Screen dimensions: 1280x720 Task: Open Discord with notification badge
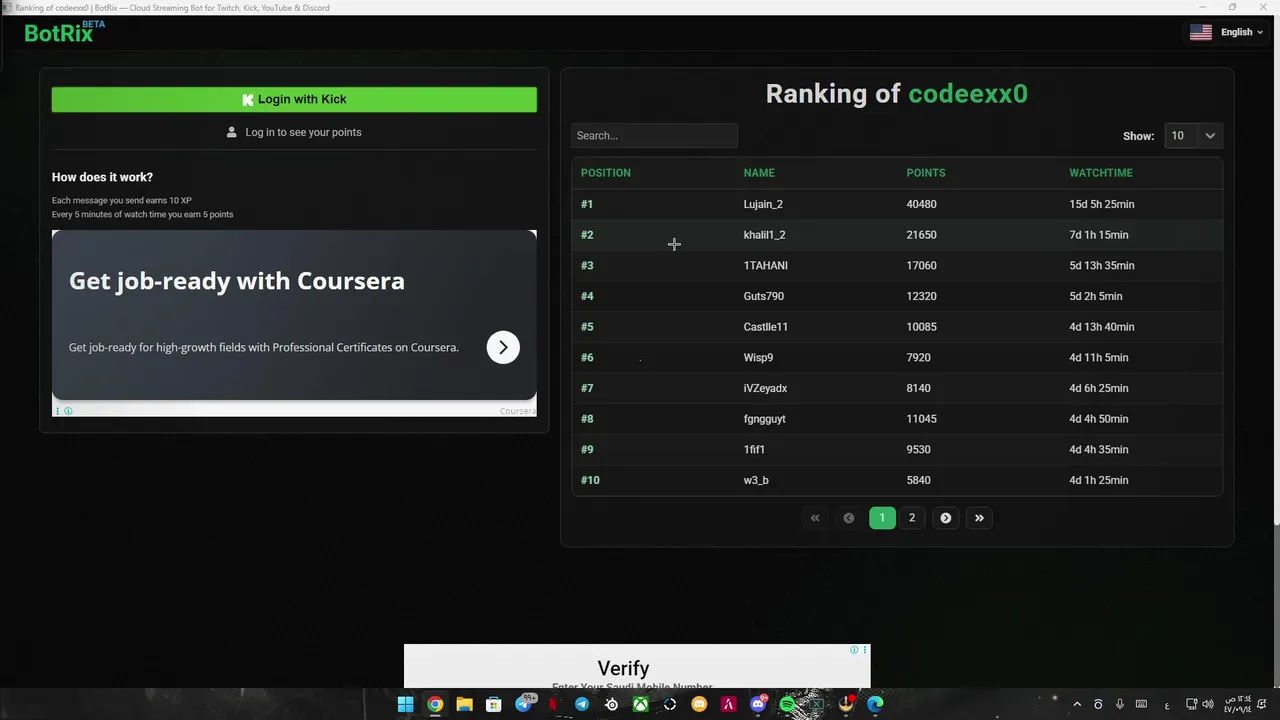(x=758, y=704)
